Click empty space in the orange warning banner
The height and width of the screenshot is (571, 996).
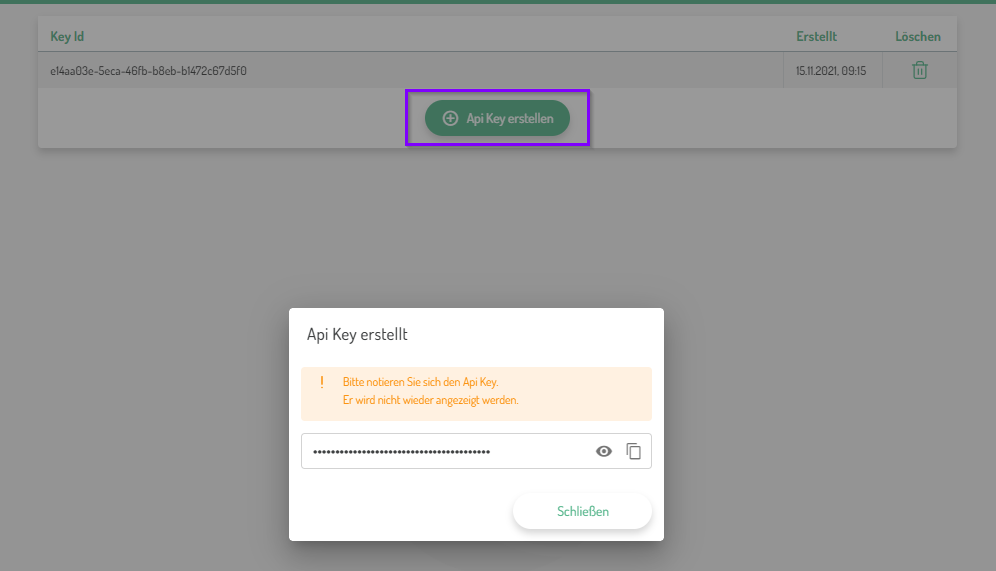(590, 392)
